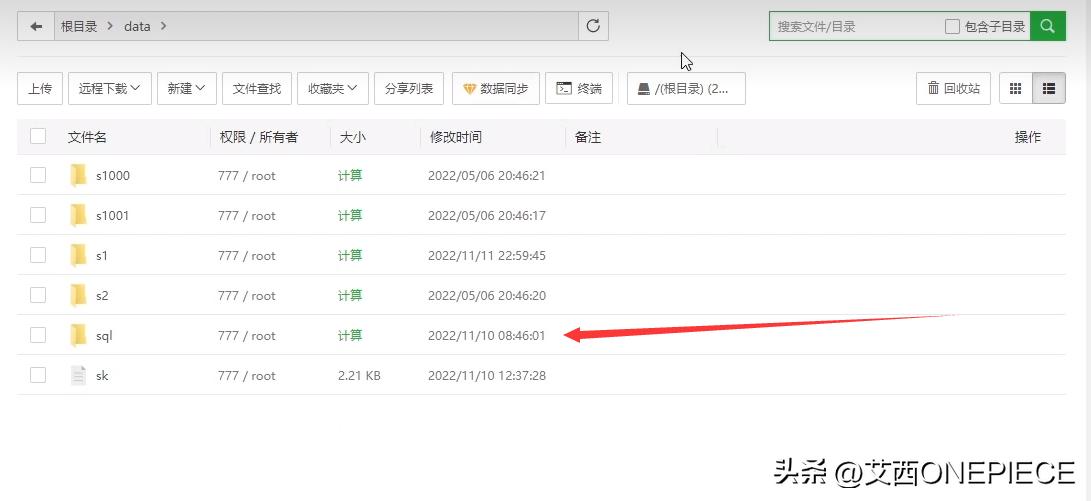
Task: Calculate size of s1 via 计算
Action: [x=350, y=255]
